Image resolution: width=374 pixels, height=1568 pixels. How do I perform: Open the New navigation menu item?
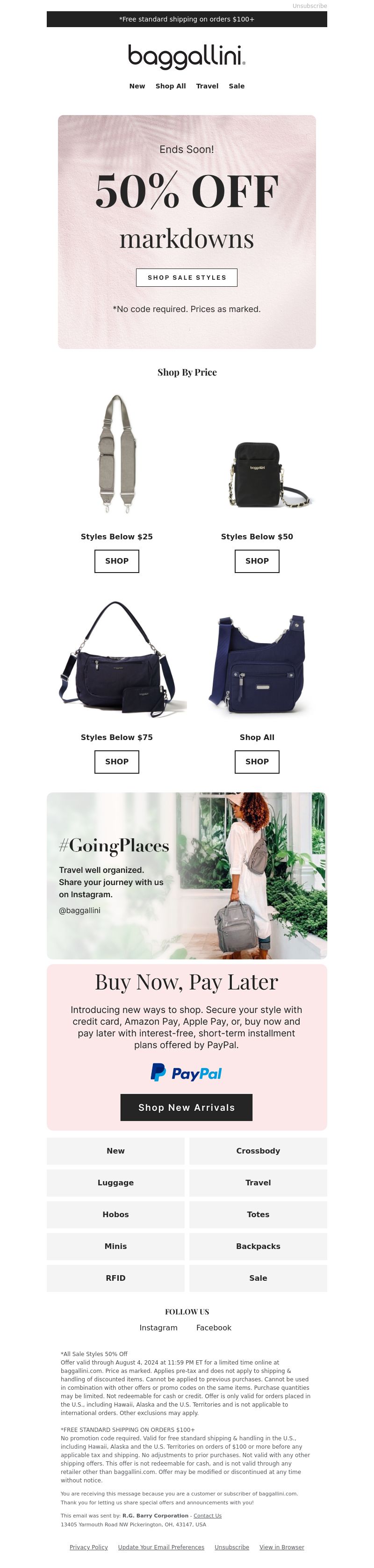[137, 86]
